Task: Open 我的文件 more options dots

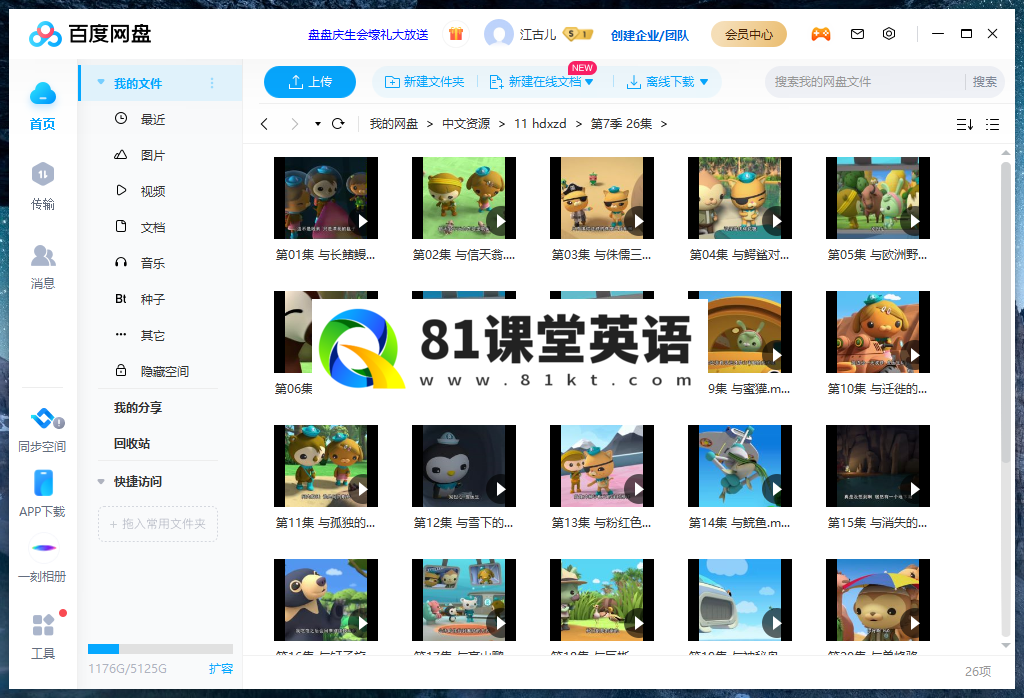Action: point(212,83)
